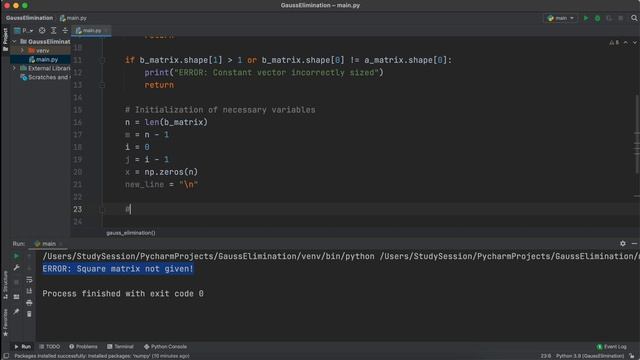Close the main.py editor tab
Image resolution: width=640 pixels, height=360 pixels.
pyautogui.click(x=107, y=31)
